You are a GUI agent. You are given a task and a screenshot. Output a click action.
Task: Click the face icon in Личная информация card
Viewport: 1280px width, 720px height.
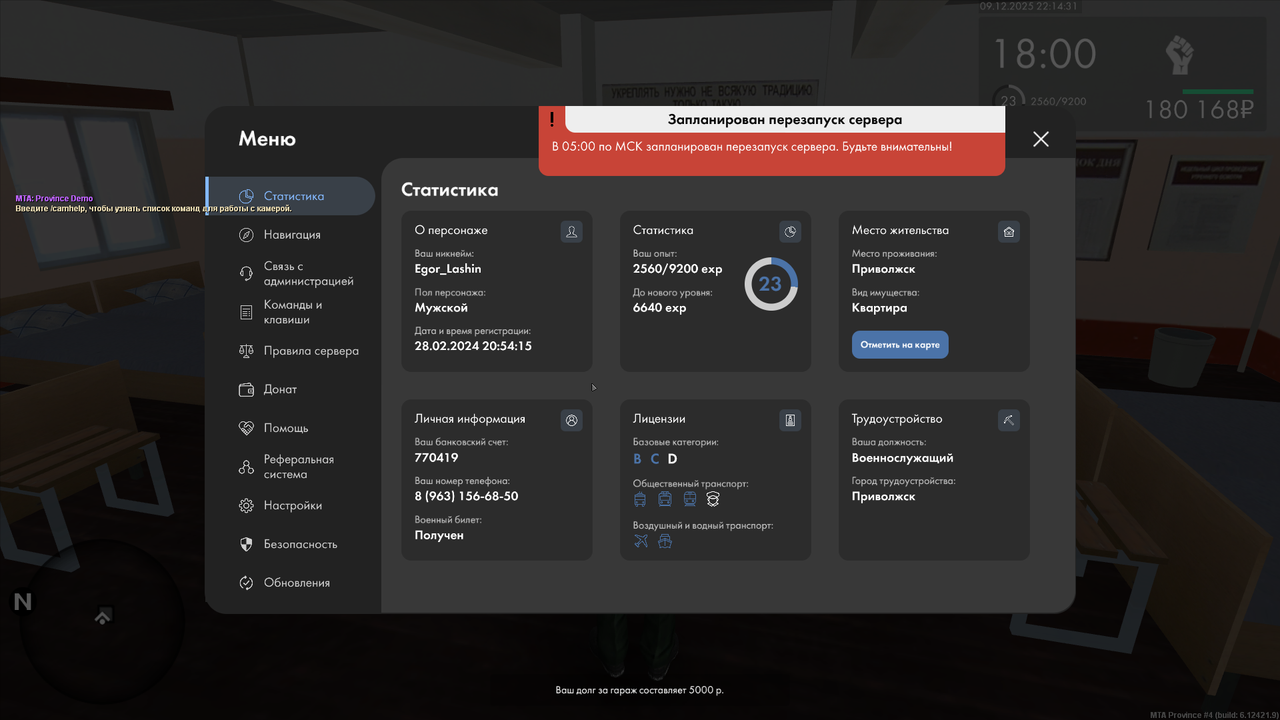pos(571,421)
